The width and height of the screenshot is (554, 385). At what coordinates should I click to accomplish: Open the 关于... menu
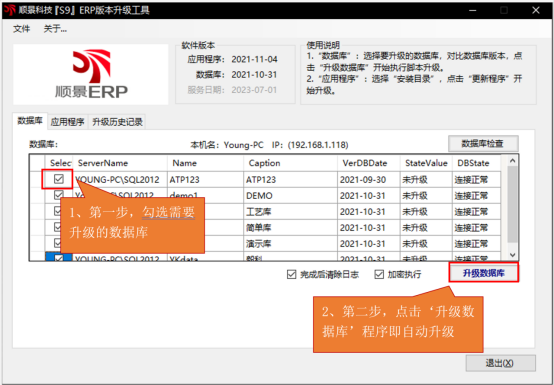click(x=55, y=29)
